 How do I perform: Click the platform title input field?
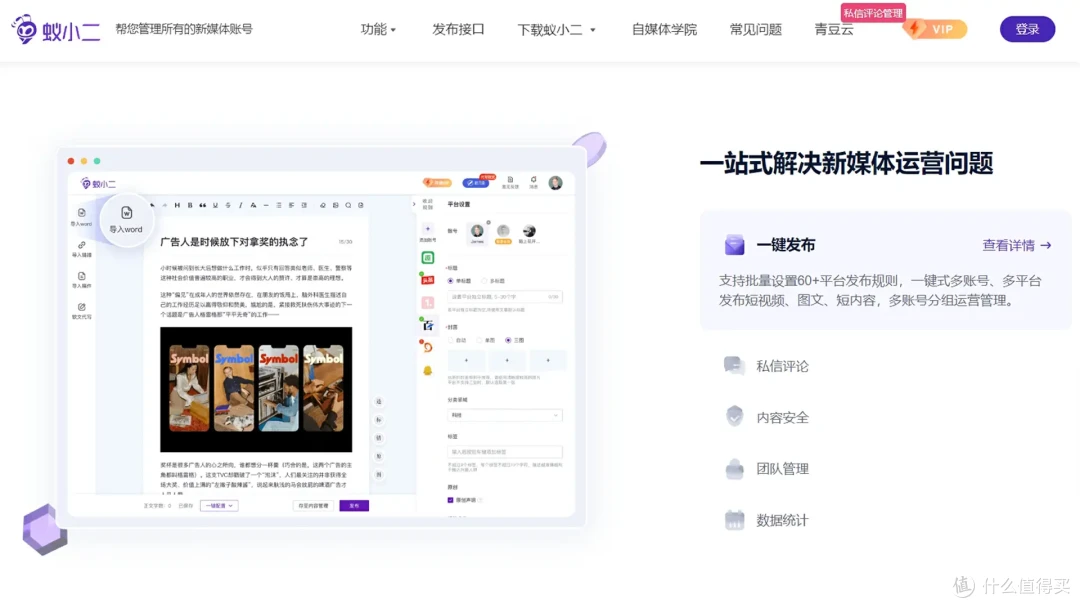click(x=505, y=297)
